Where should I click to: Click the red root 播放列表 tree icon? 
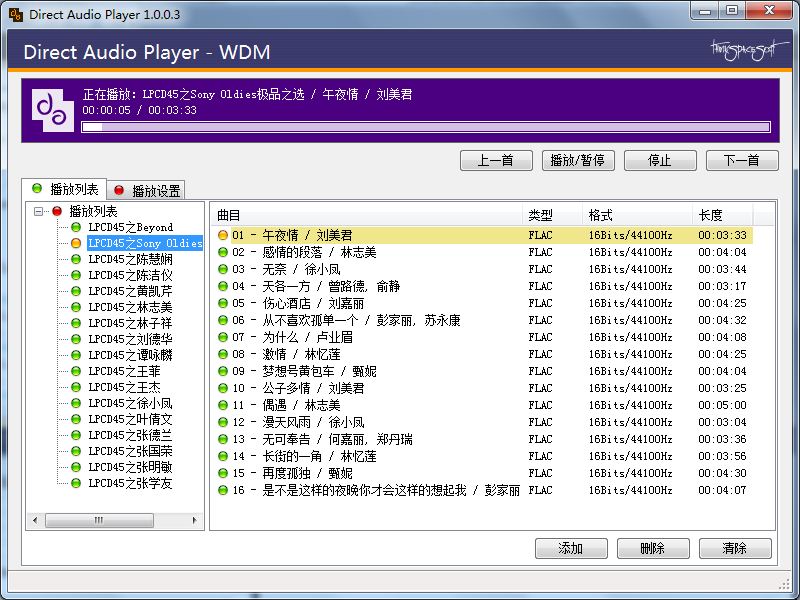pyautogui.click(x=57, y=211)
